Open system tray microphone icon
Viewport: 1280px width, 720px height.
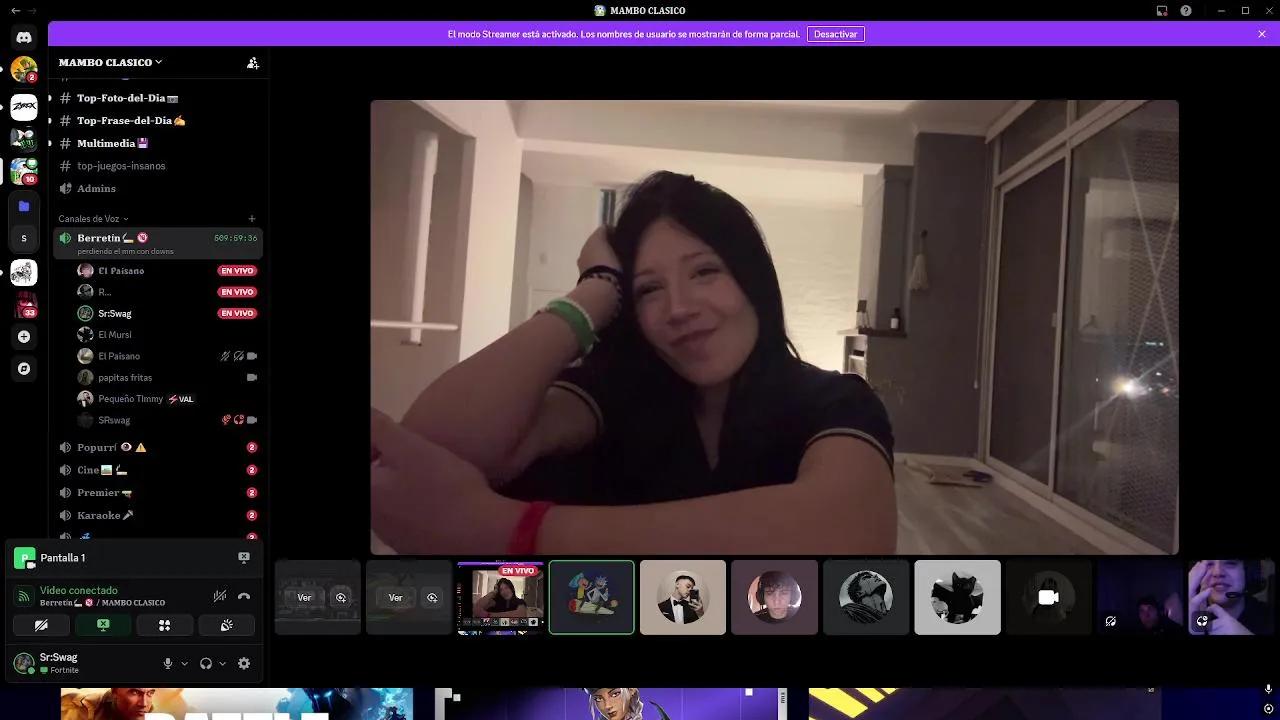1268,689
